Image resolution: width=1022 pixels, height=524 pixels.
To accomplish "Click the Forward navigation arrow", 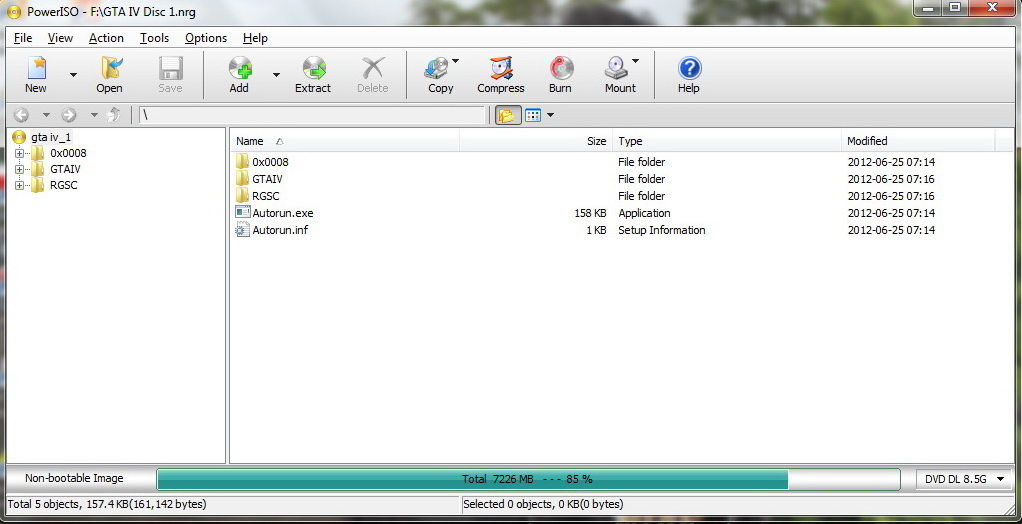I will (x=68, y=115).
